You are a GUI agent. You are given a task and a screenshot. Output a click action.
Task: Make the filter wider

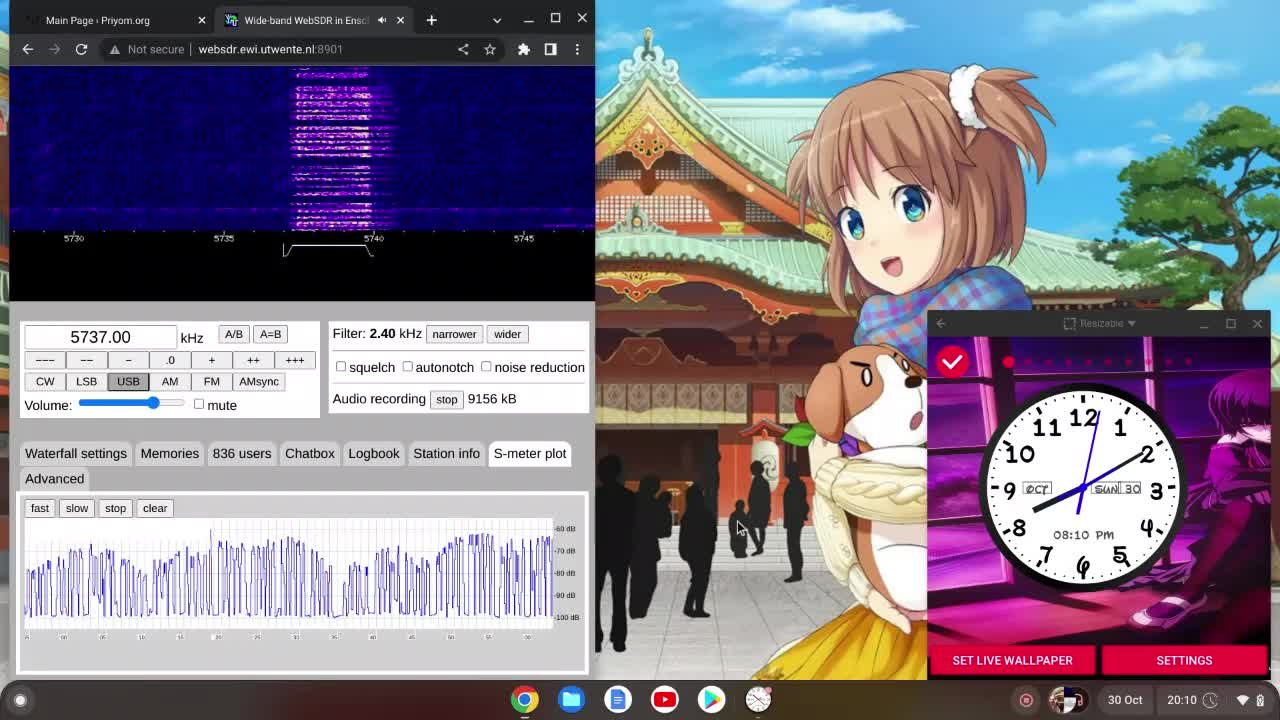coord(507,334)
